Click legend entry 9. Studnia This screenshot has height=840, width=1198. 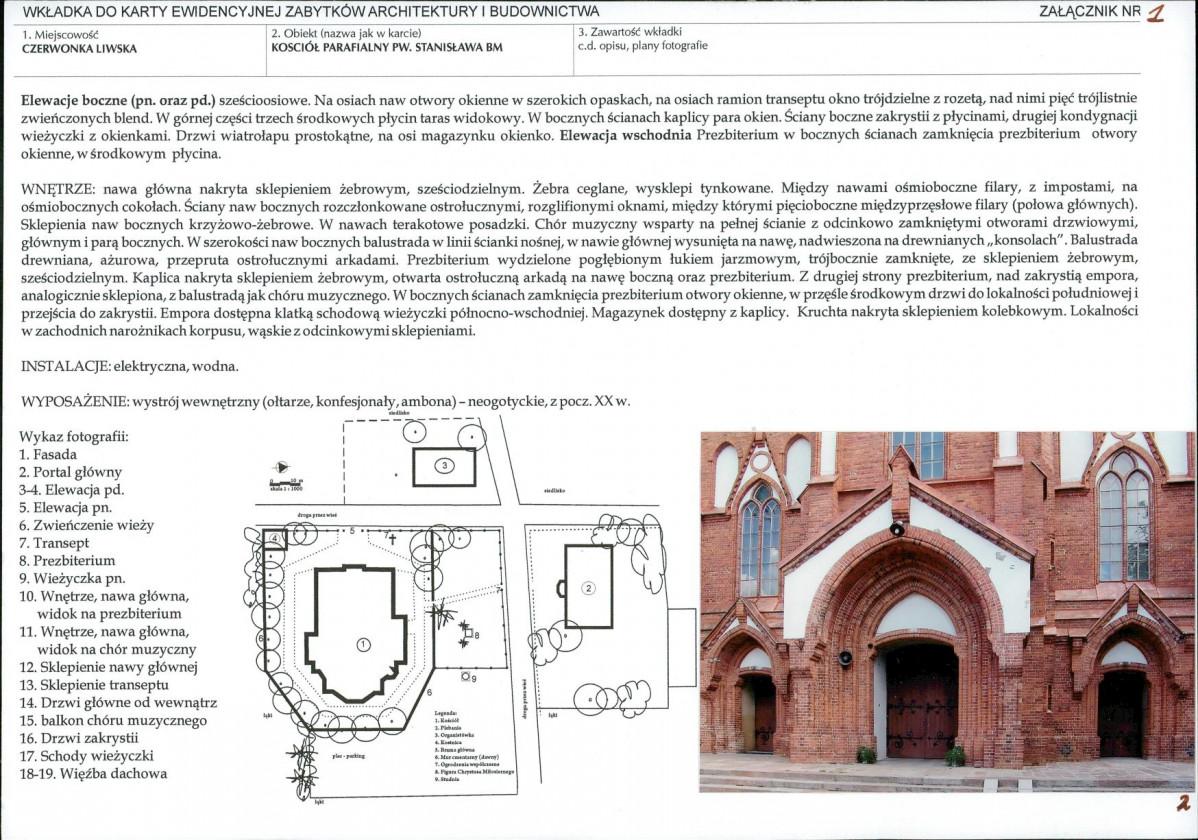click(x=448, y=779)
